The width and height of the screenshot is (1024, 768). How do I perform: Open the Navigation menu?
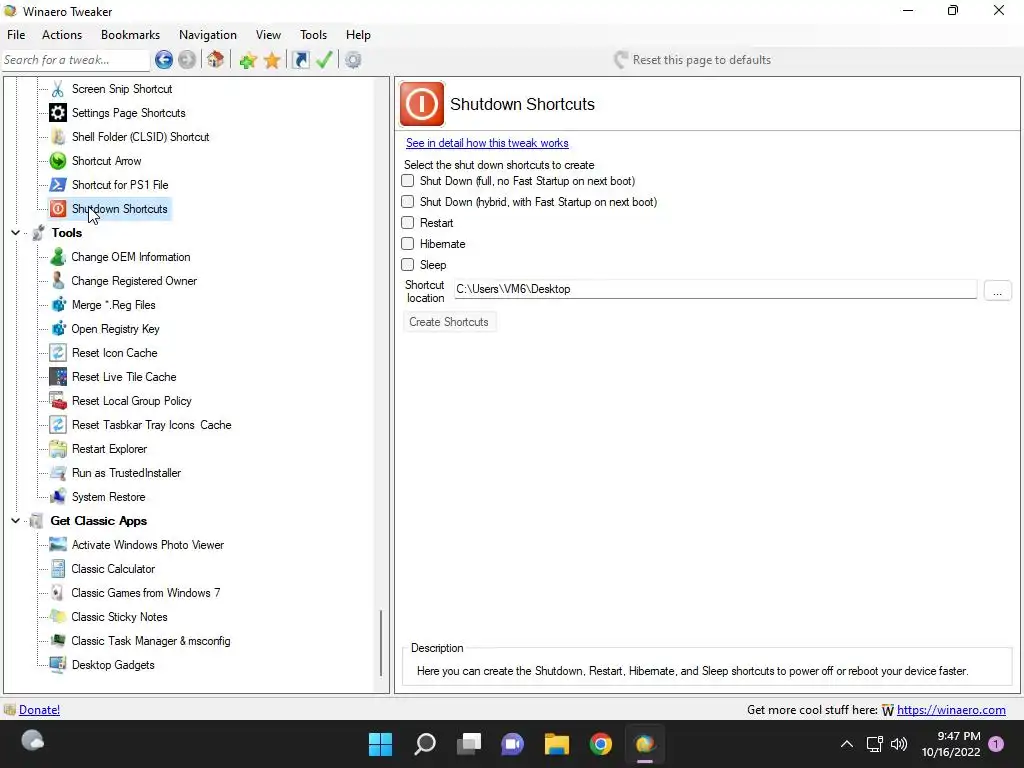coord(208,35)
